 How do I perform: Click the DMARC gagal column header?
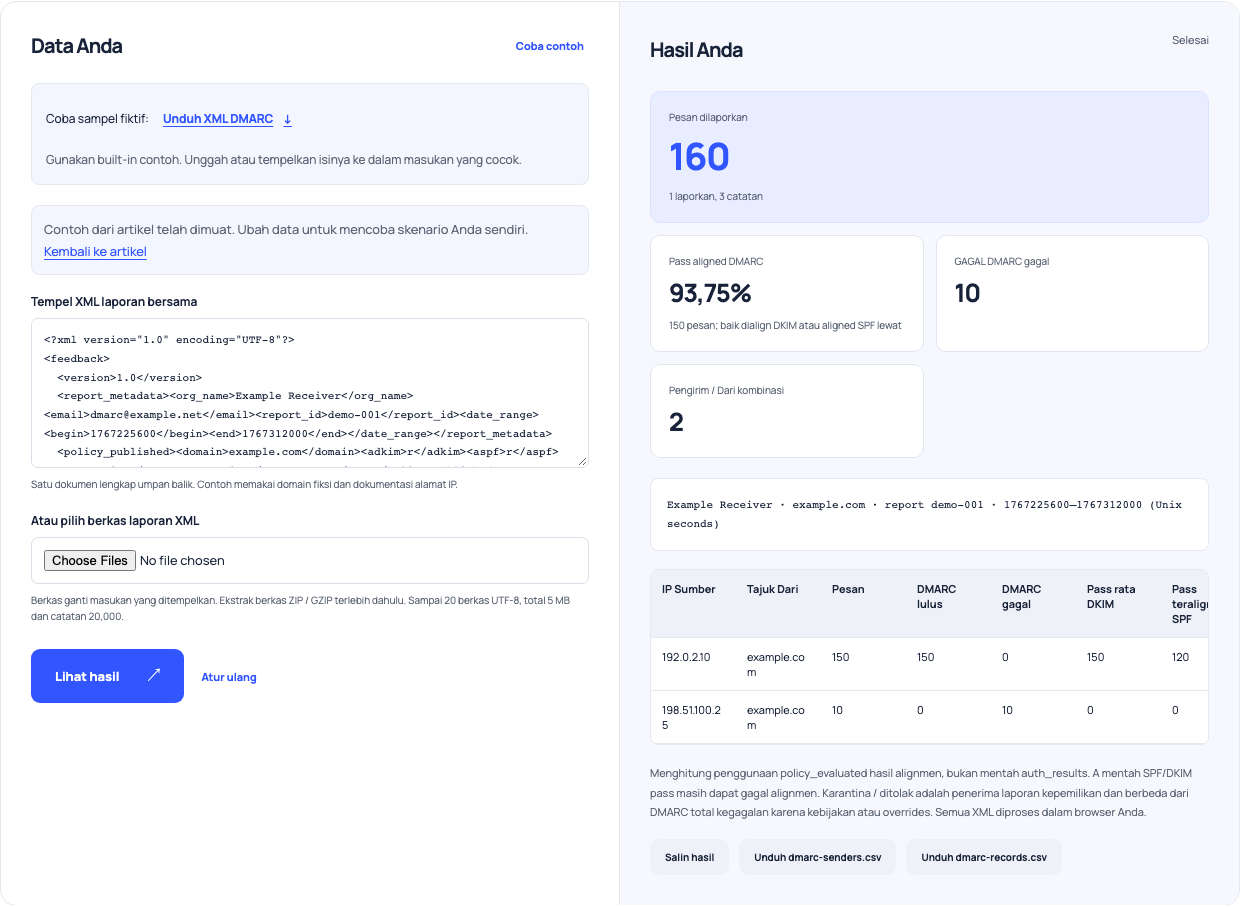coord(1022,597)
